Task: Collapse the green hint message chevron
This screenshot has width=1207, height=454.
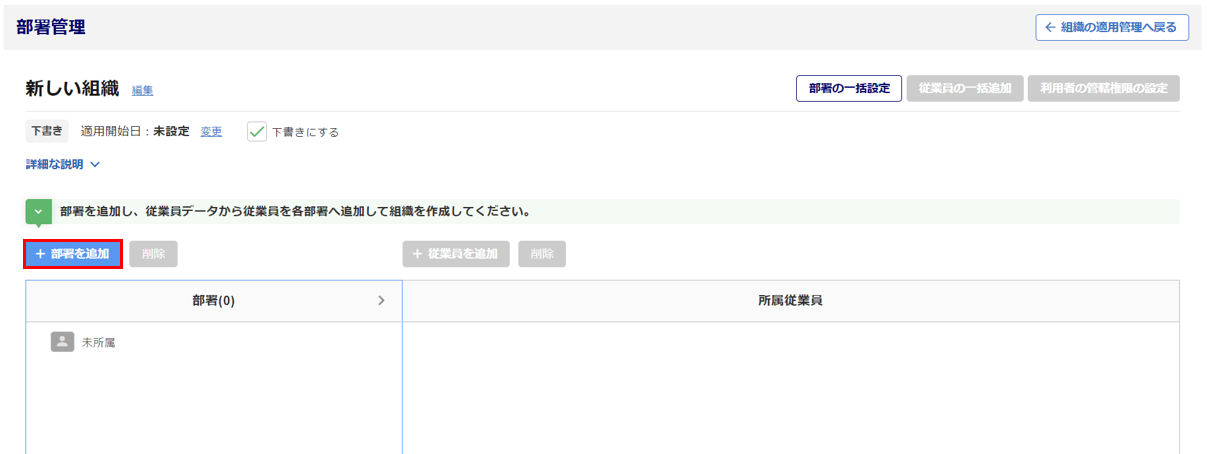Action: click(38, 212)
